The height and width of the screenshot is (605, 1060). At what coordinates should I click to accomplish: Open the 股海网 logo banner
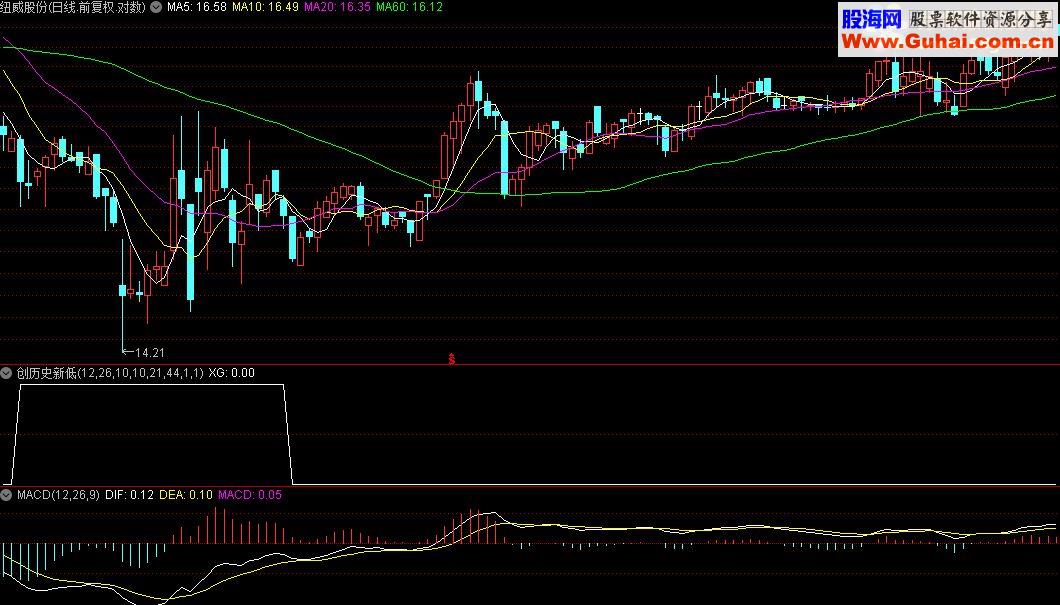tap(871, 19)
